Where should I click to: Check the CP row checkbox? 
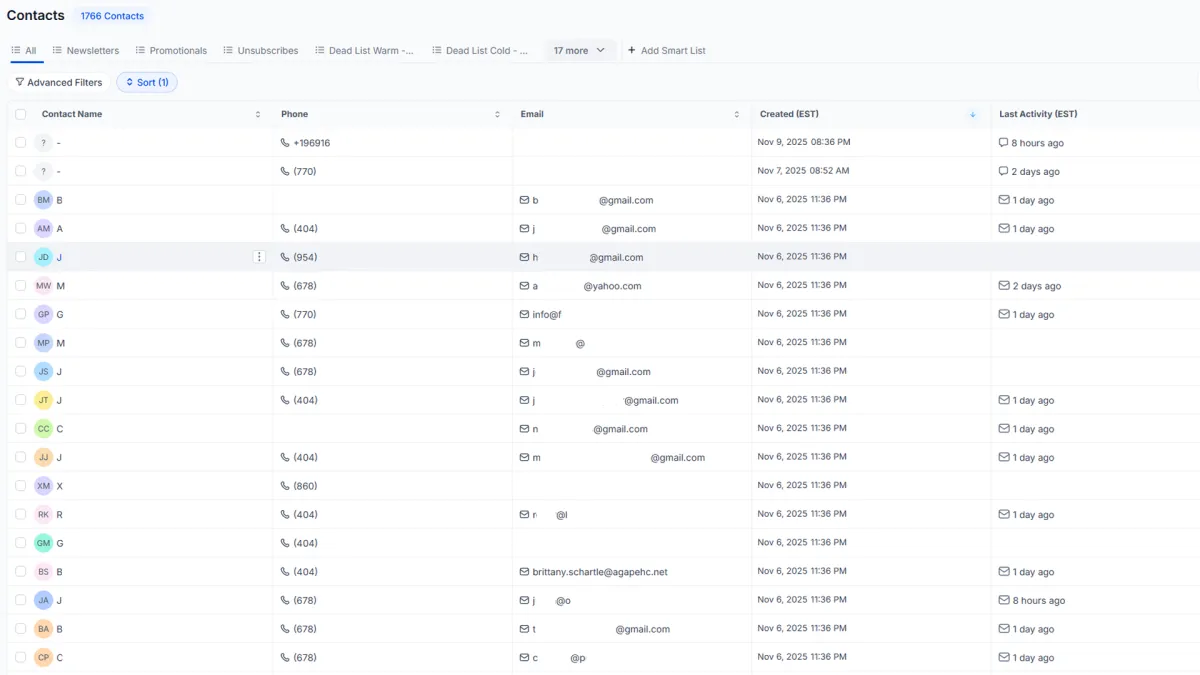21,657
